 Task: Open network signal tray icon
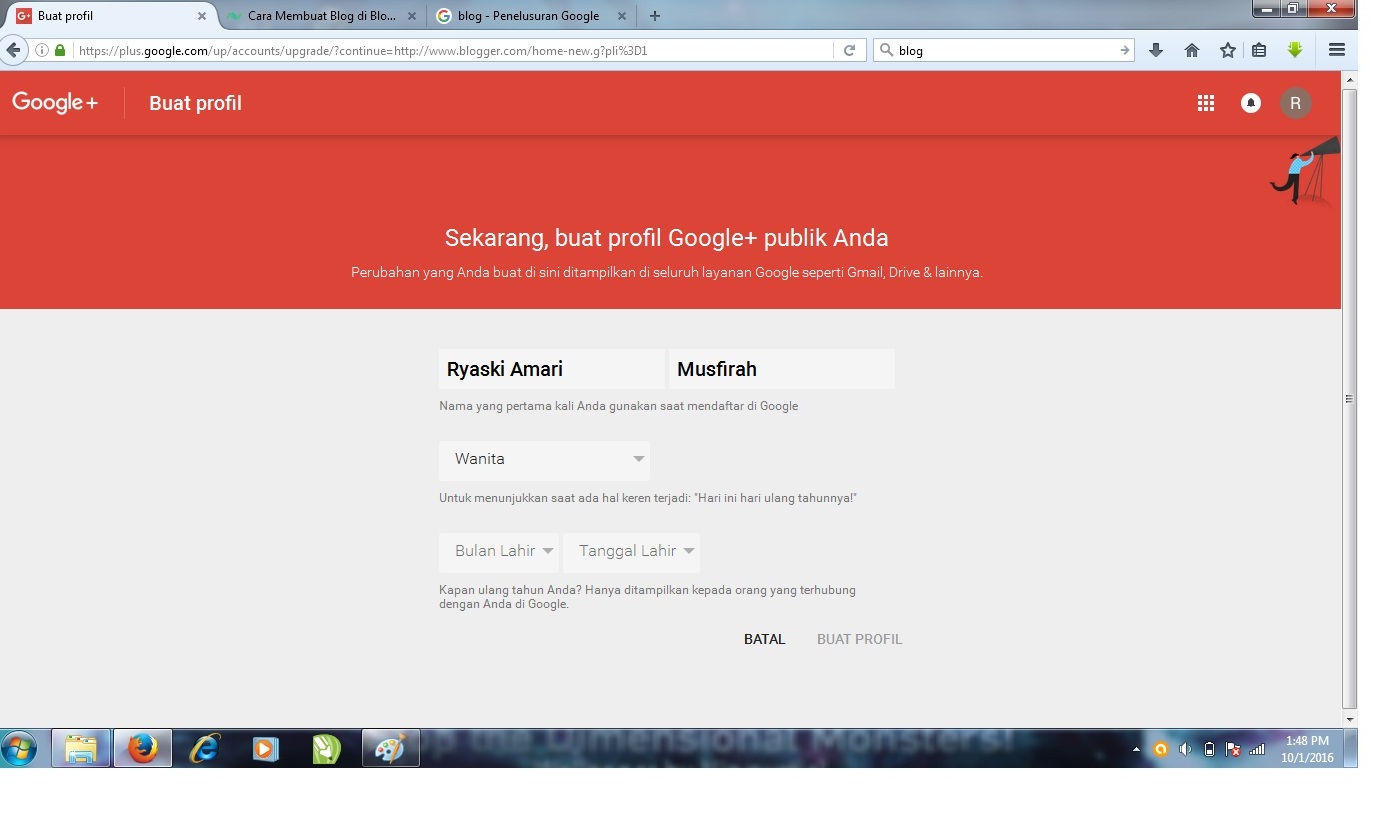coord(1257,749)
